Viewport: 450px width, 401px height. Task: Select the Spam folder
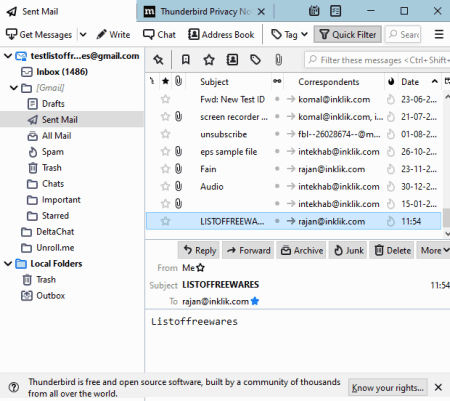[53, 152]
